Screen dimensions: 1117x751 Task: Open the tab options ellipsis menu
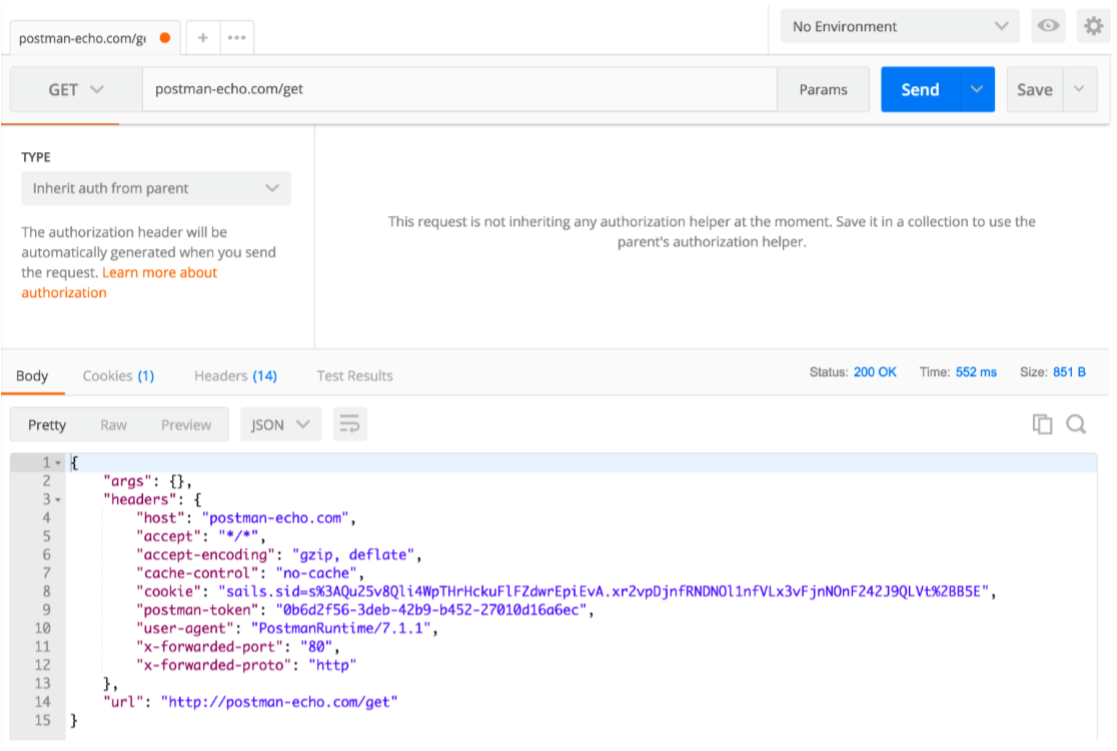236,38
